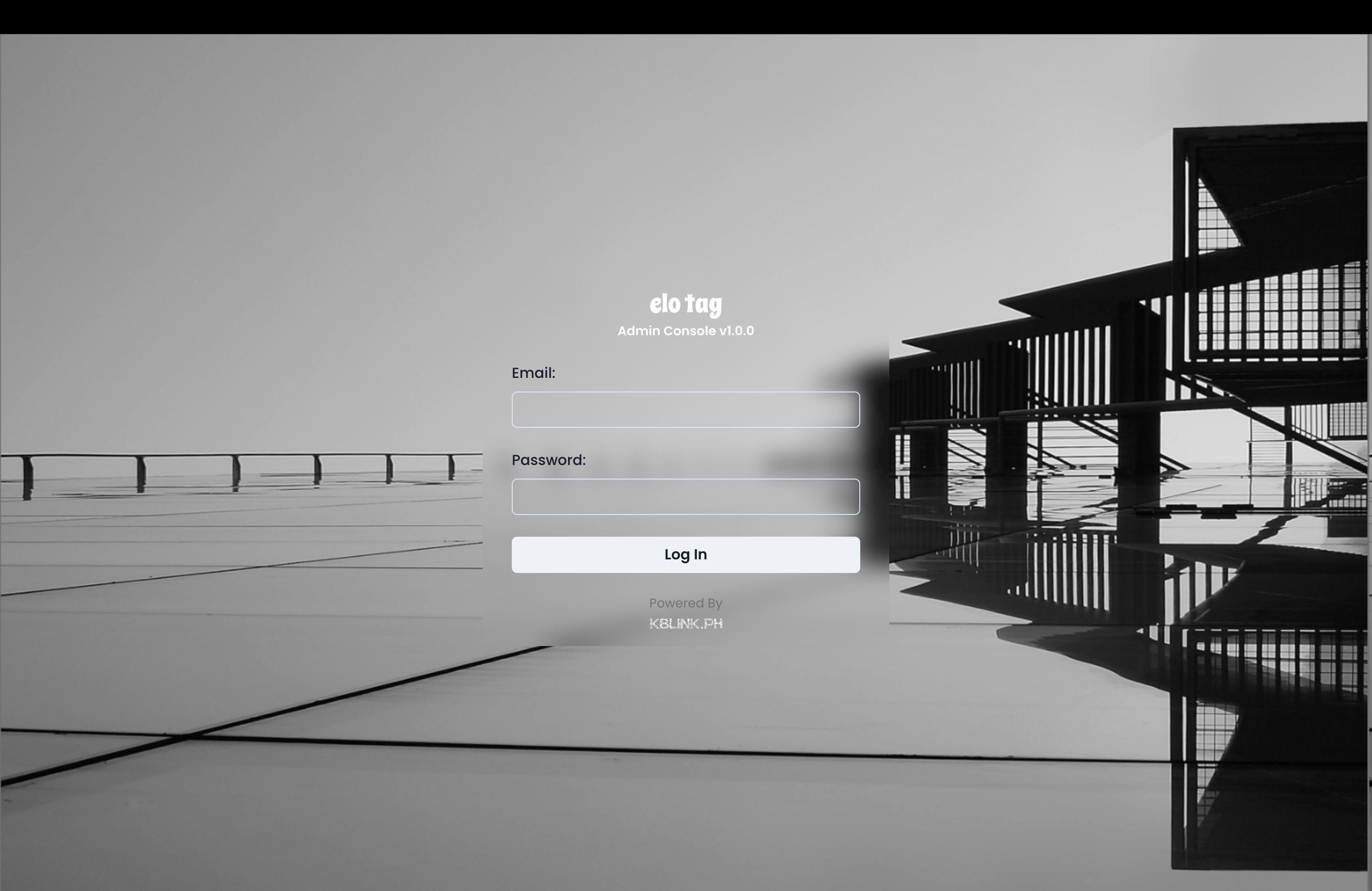Image resolution: width=1372 pixels, height=891 pixels.
Task: Focus the Log In submit button
Action: [686, 554]
